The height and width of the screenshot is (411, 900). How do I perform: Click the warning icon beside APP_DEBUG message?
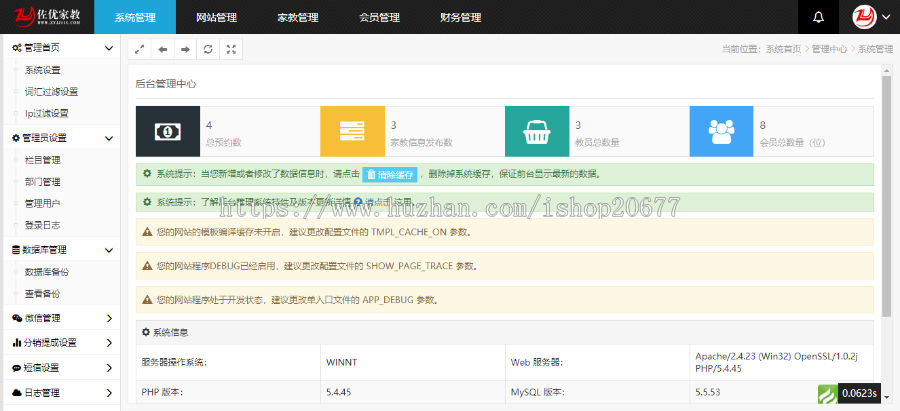pyautogui.click(x=147, y=300)
